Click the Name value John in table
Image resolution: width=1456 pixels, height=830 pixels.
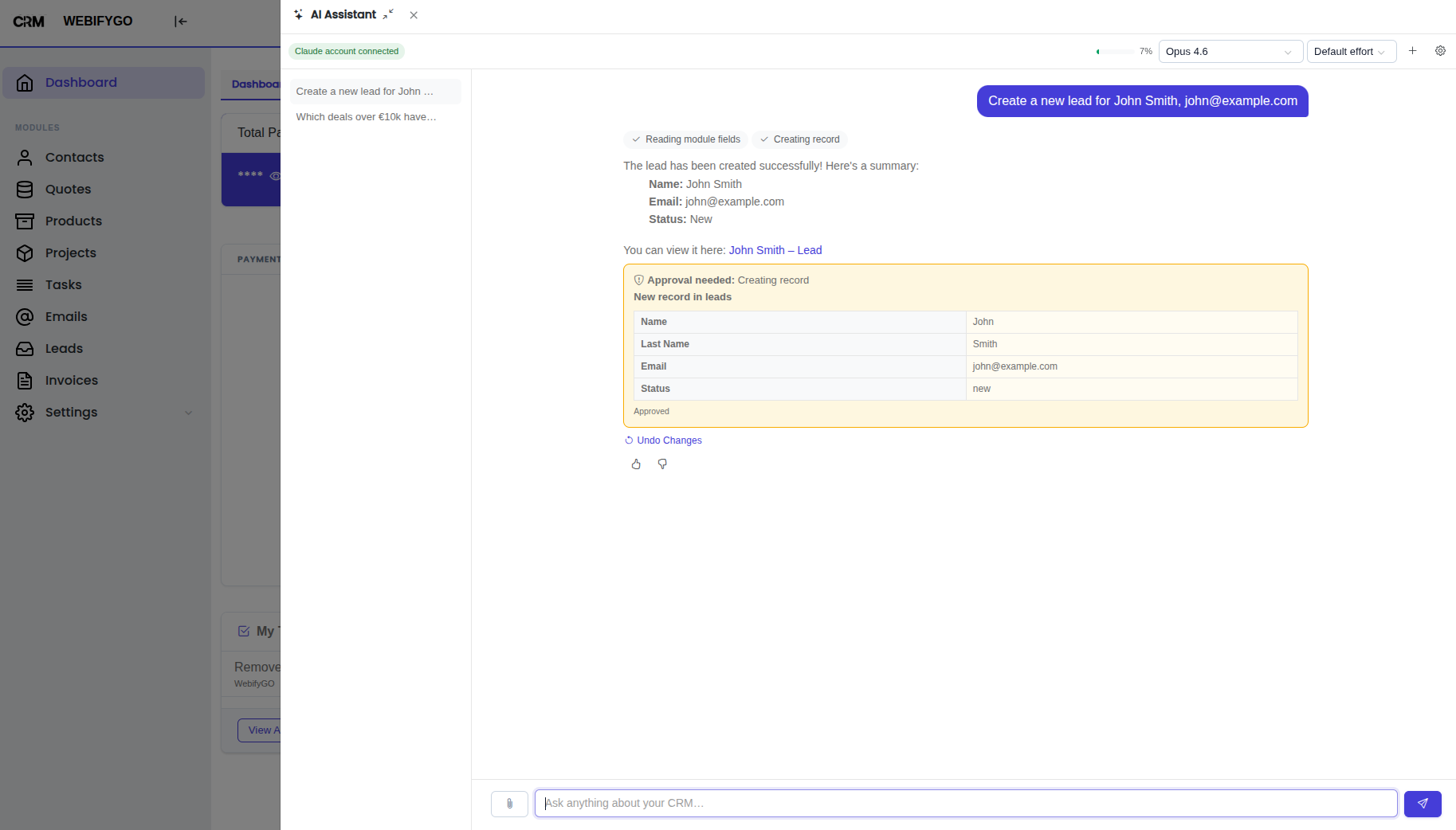[983, 322]
